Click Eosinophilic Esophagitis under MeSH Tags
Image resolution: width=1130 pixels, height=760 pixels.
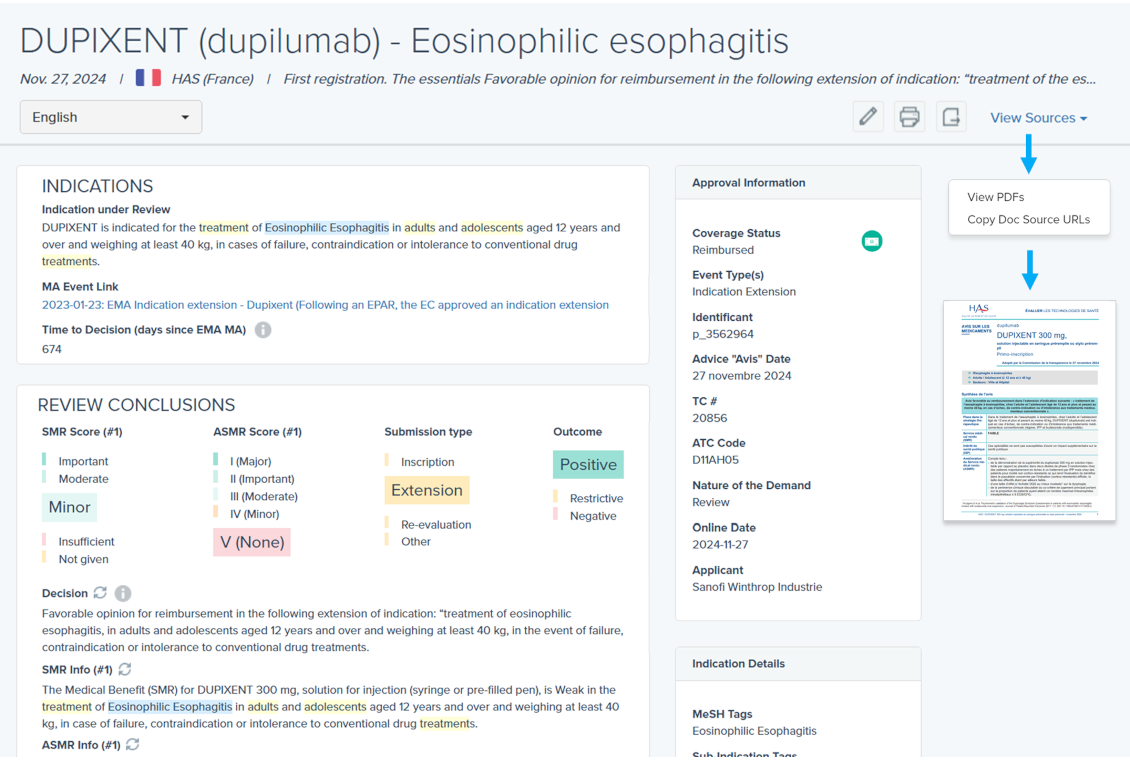pos(755,731)
